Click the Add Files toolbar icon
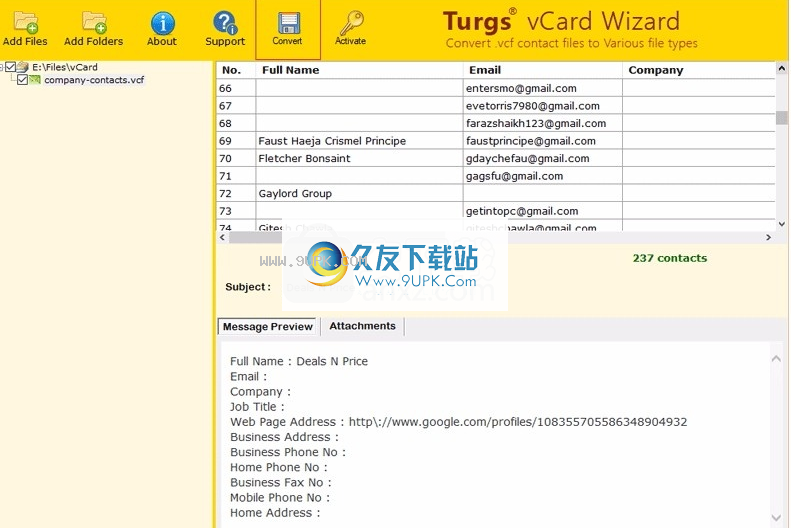Screen dimensions: 791x528 [x=25, y=29]
